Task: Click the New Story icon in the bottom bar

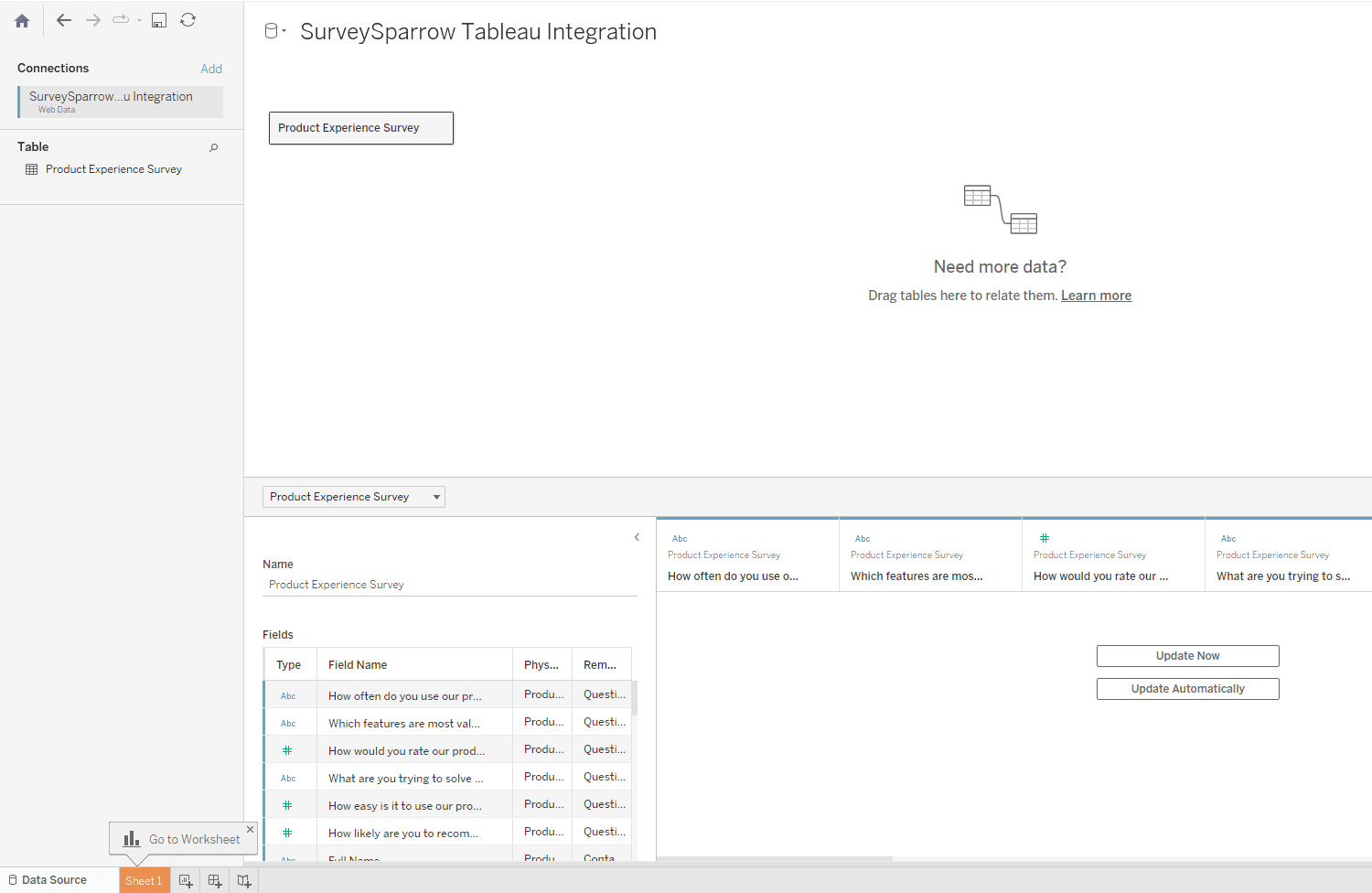Action: [x=244, y=881]
